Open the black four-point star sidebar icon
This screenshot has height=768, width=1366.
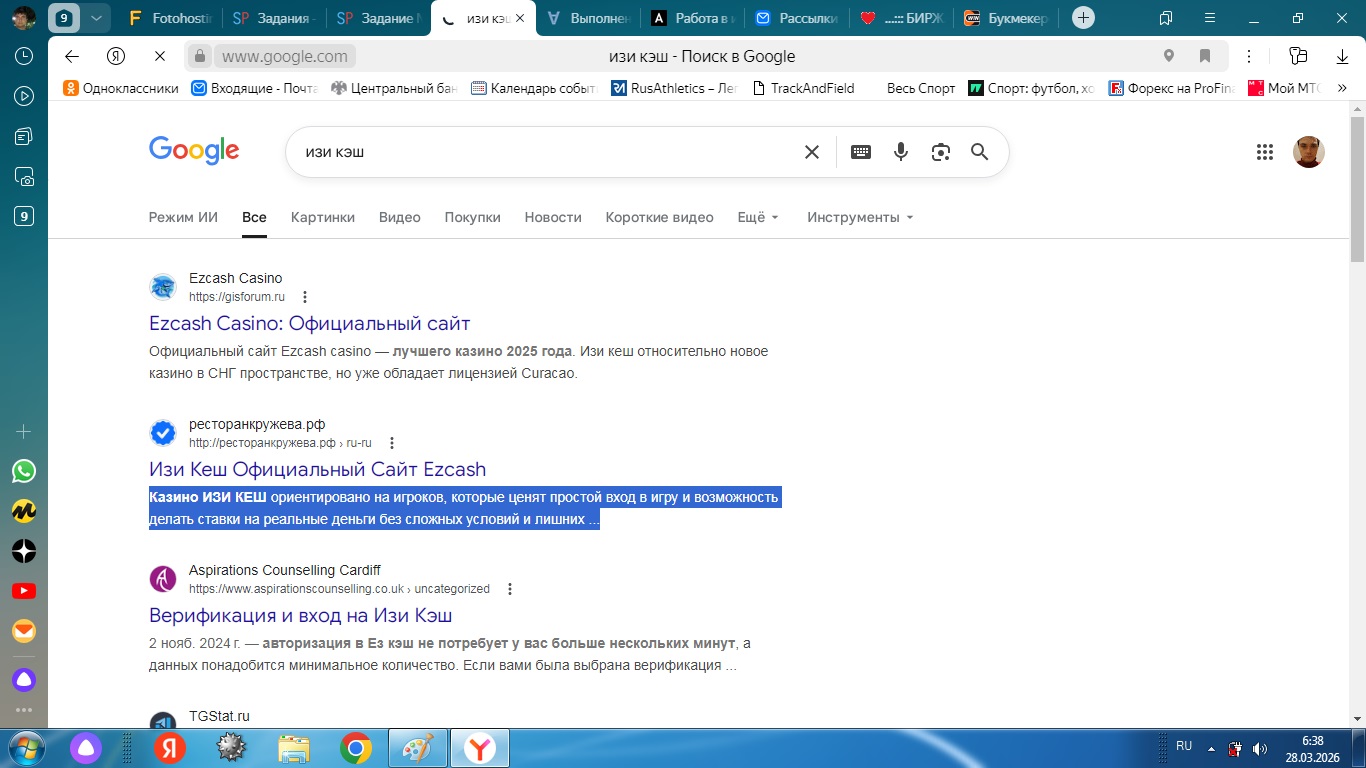[24, 551]
